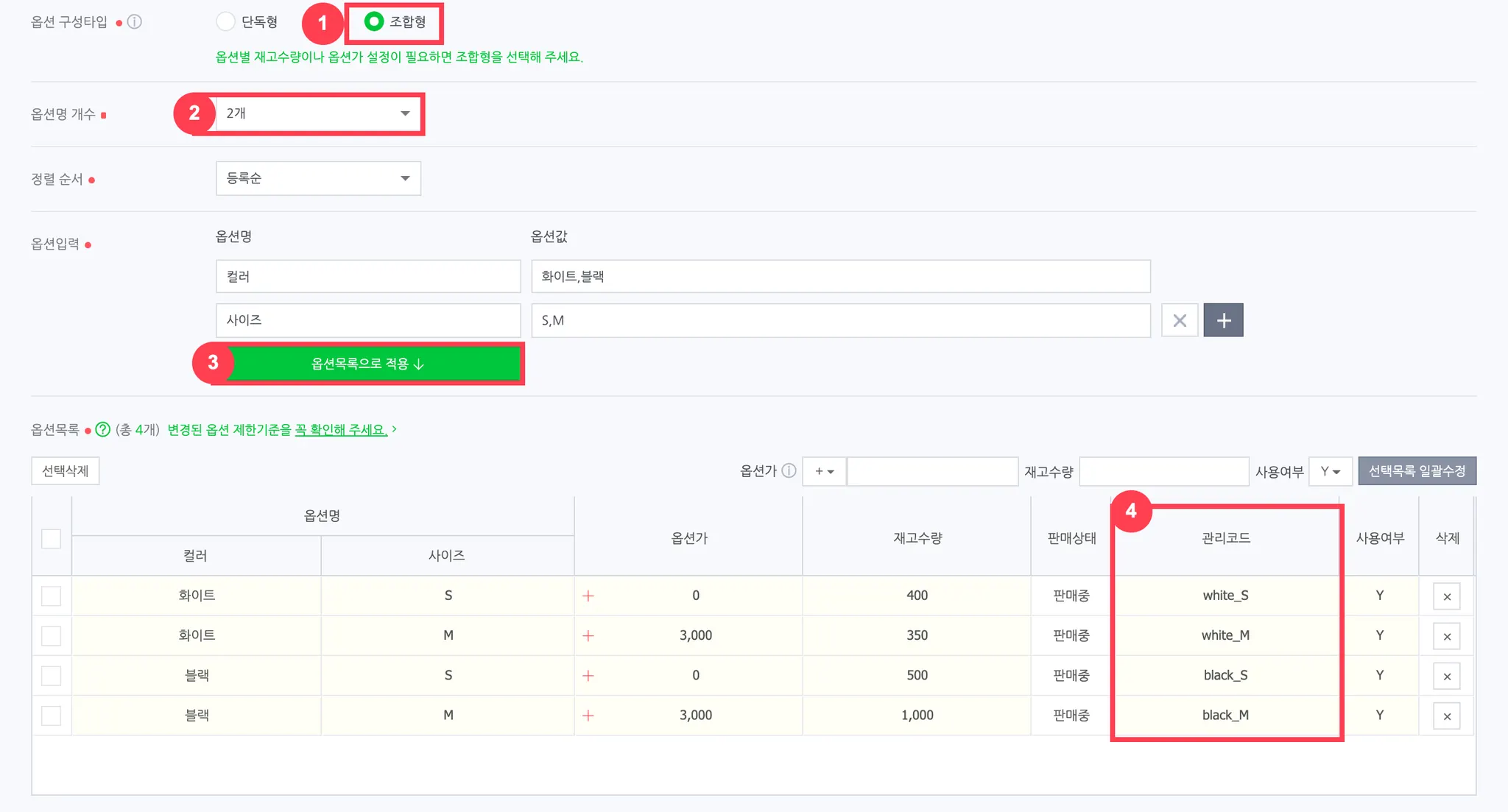
Task: Click the 재고수량 bulk input field
Action: click(1163, 471)
